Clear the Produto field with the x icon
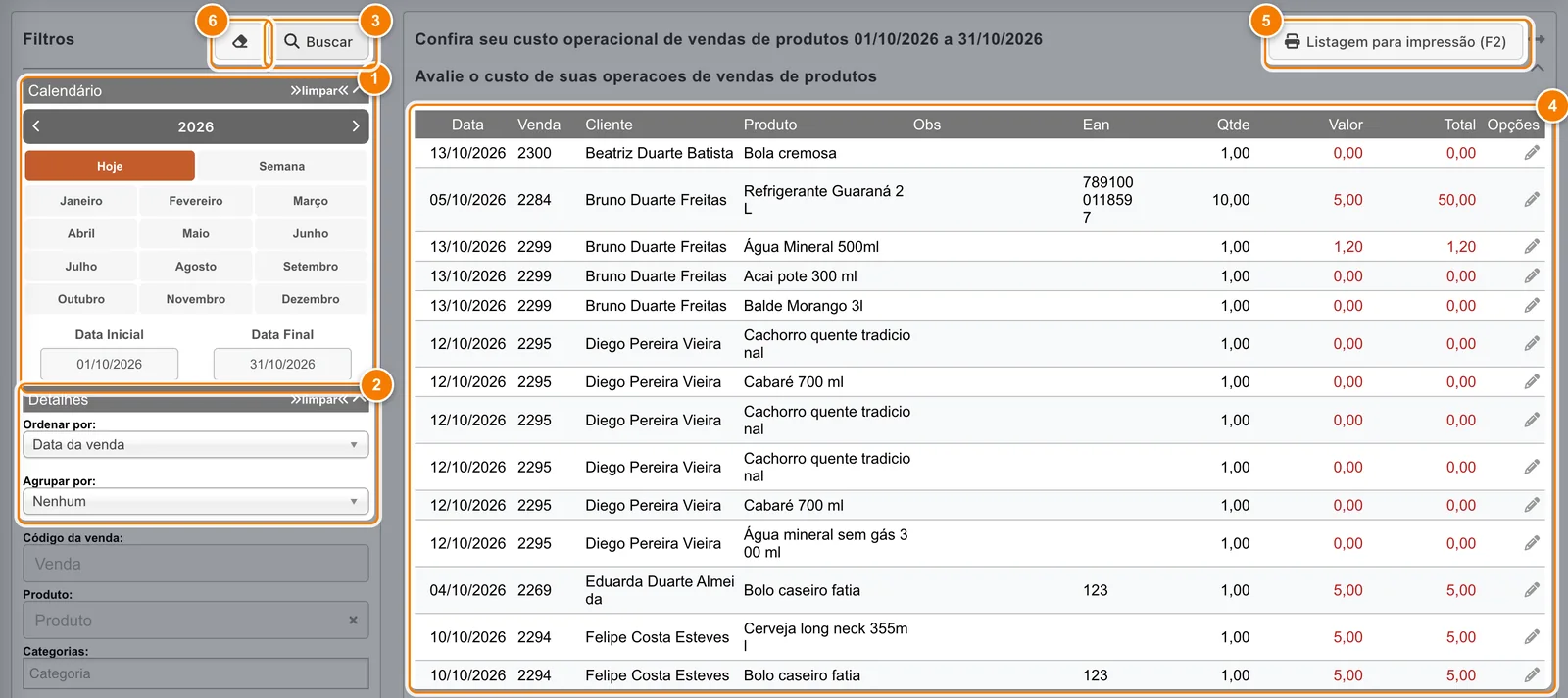The height and width of the screenshot is (698, 1568). point(353,621)
